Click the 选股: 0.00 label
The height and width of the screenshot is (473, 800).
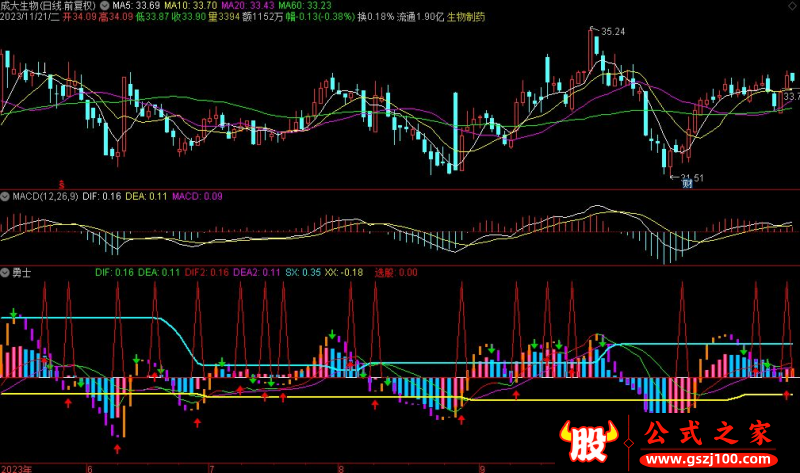[x=396, y=272]
